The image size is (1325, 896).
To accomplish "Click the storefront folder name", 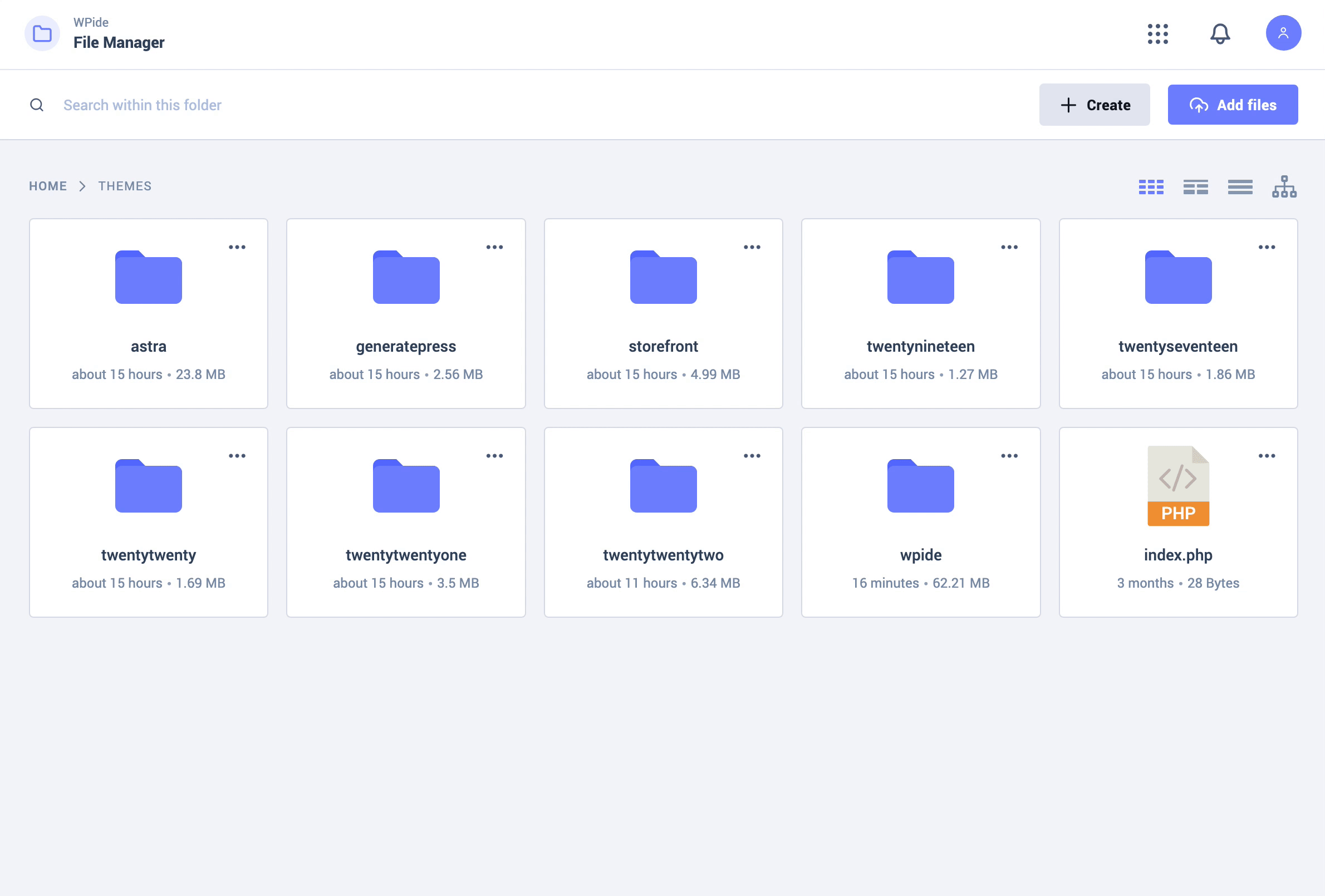I will (663, 347).
